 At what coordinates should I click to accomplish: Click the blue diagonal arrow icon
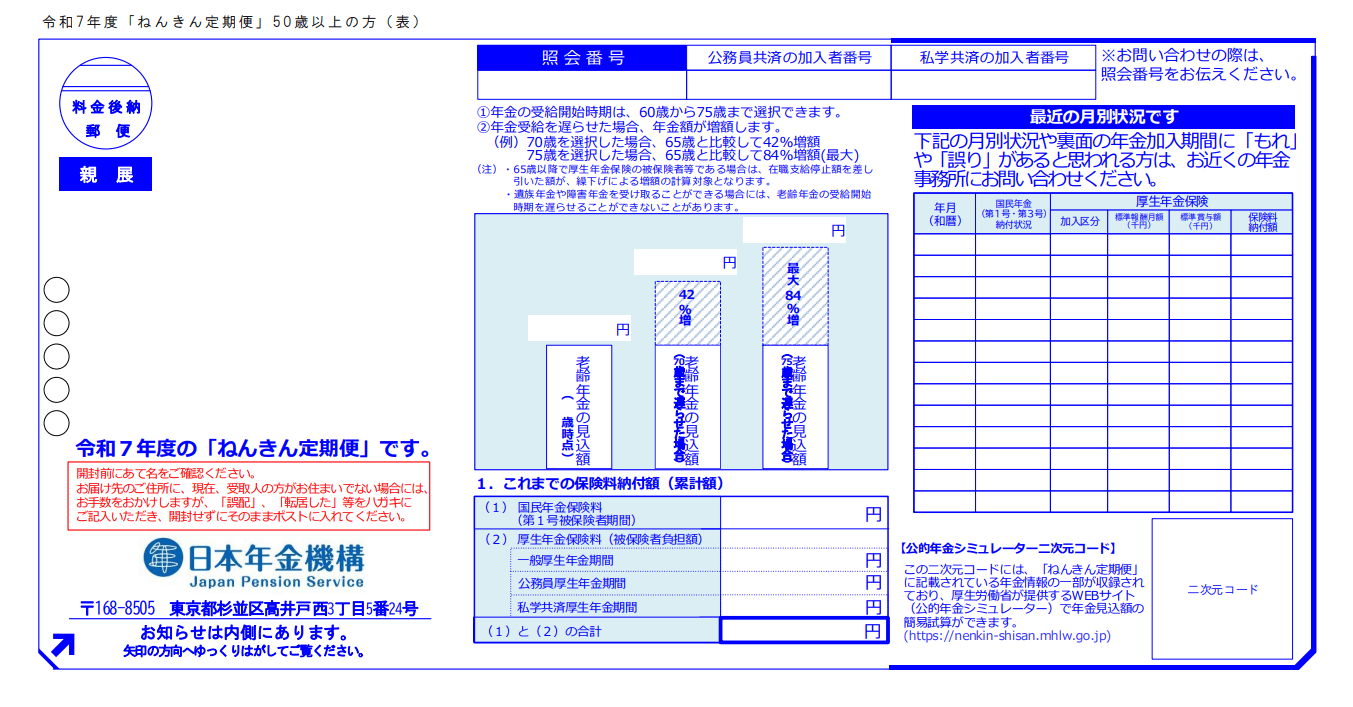[x=63, y=645]
